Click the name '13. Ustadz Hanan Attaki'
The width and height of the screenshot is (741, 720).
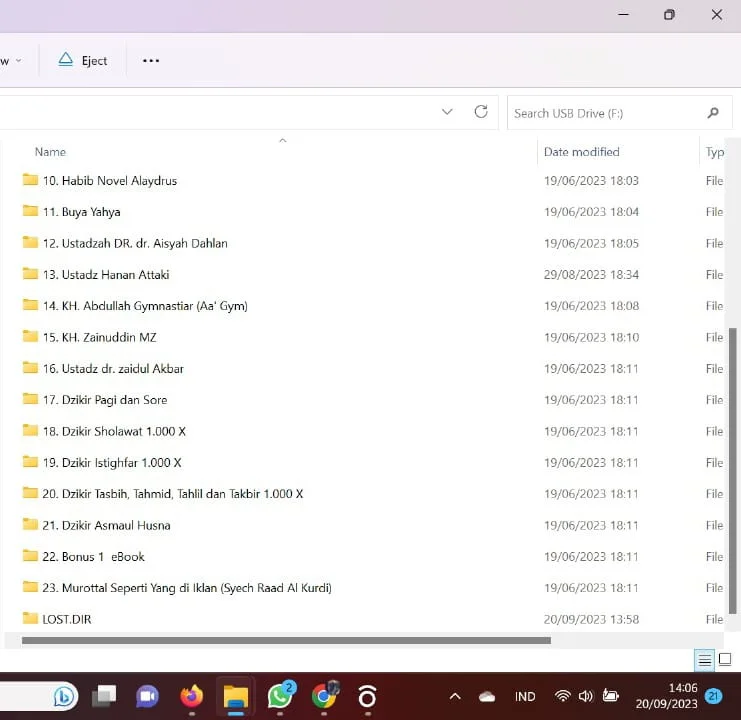(106, 274)
